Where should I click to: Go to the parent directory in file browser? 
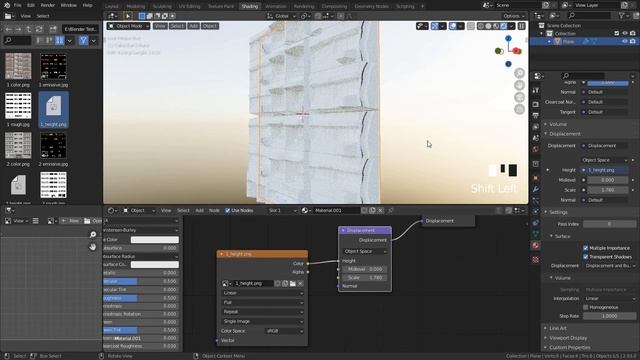pos(29,29)
